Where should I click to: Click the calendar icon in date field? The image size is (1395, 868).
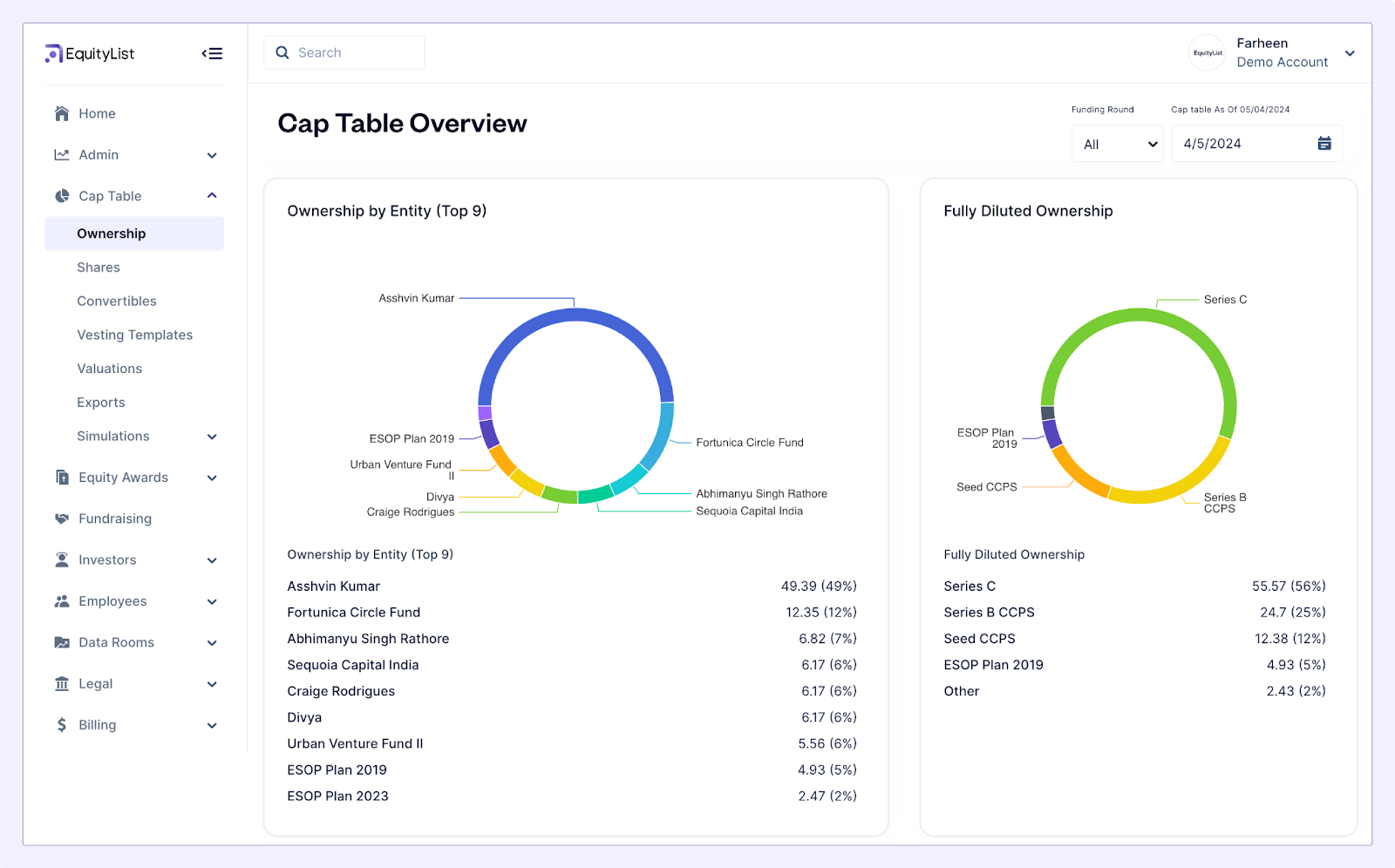click(1324, 143)
